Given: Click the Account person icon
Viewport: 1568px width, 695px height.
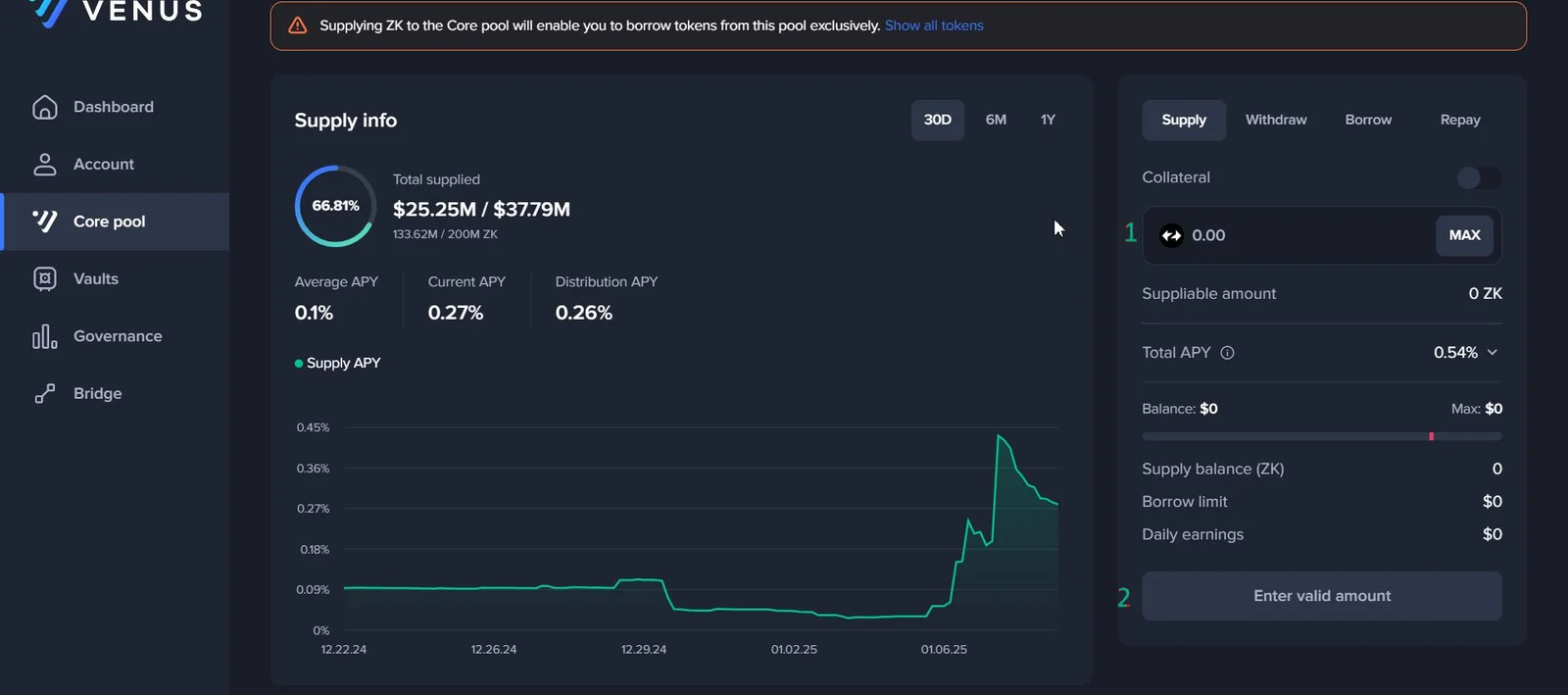Looking at the screenshot, I should (45, 164).
